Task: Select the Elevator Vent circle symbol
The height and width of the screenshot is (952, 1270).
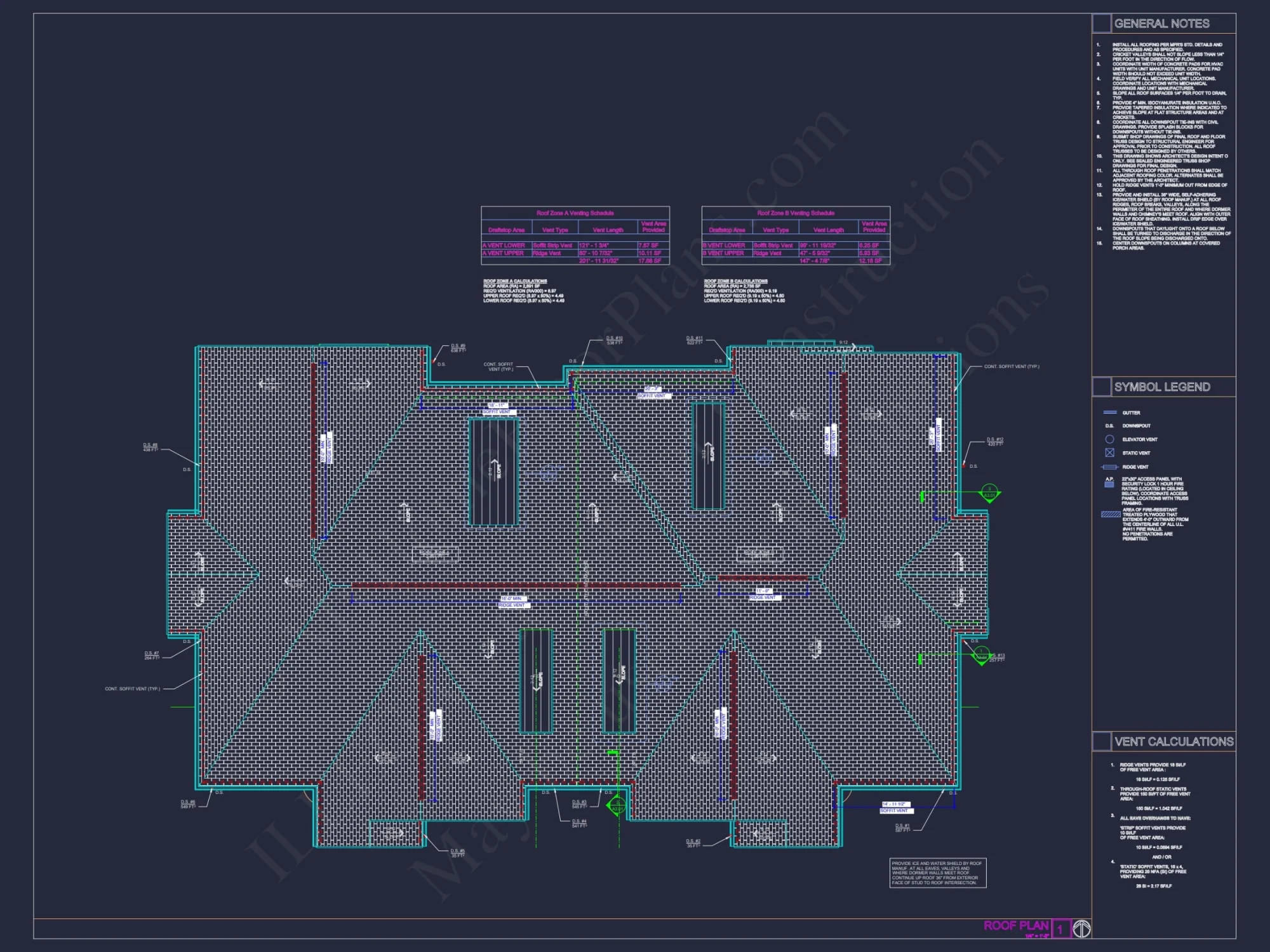Action: pos(1109,439)
